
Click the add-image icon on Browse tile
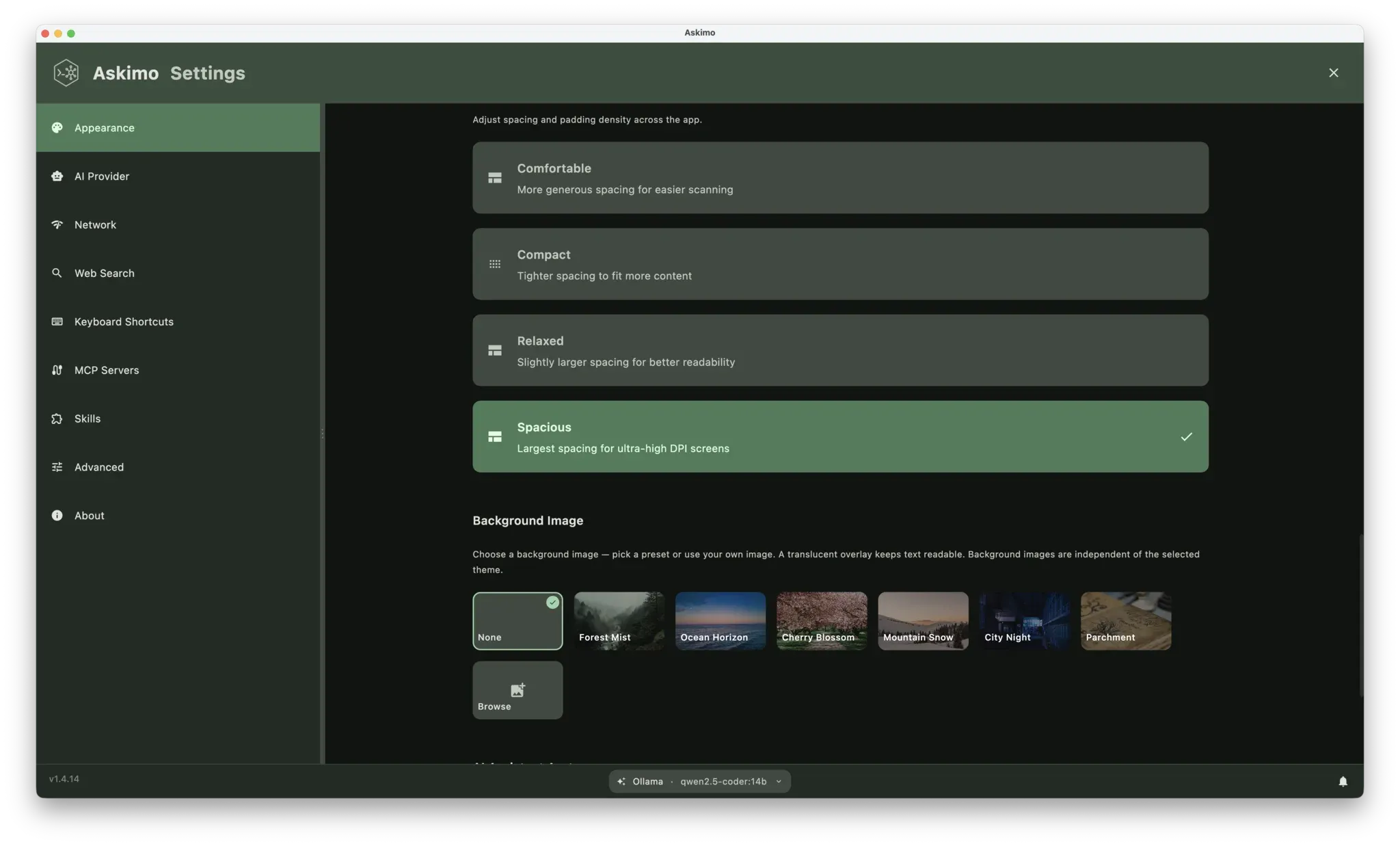(x=517, y=689)
